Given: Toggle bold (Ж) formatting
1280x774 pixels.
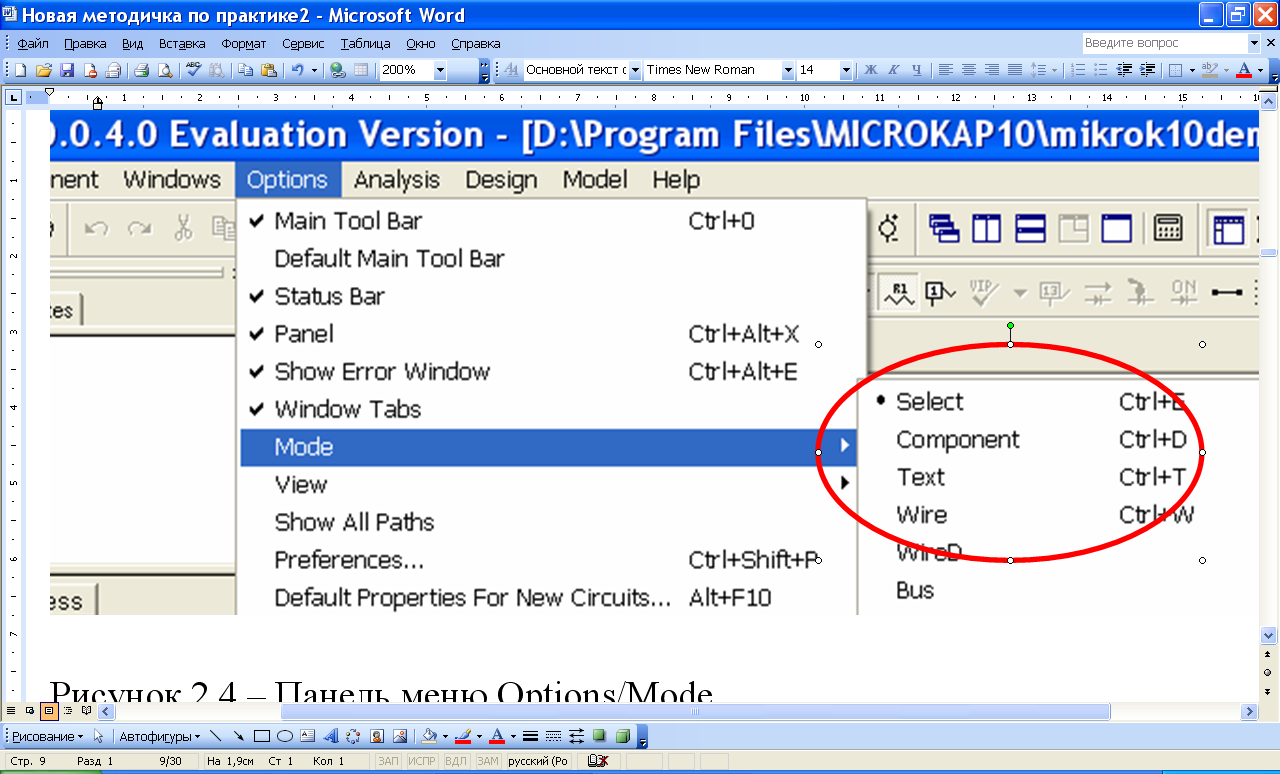Looking at the screenshot, I should (870, 70).
